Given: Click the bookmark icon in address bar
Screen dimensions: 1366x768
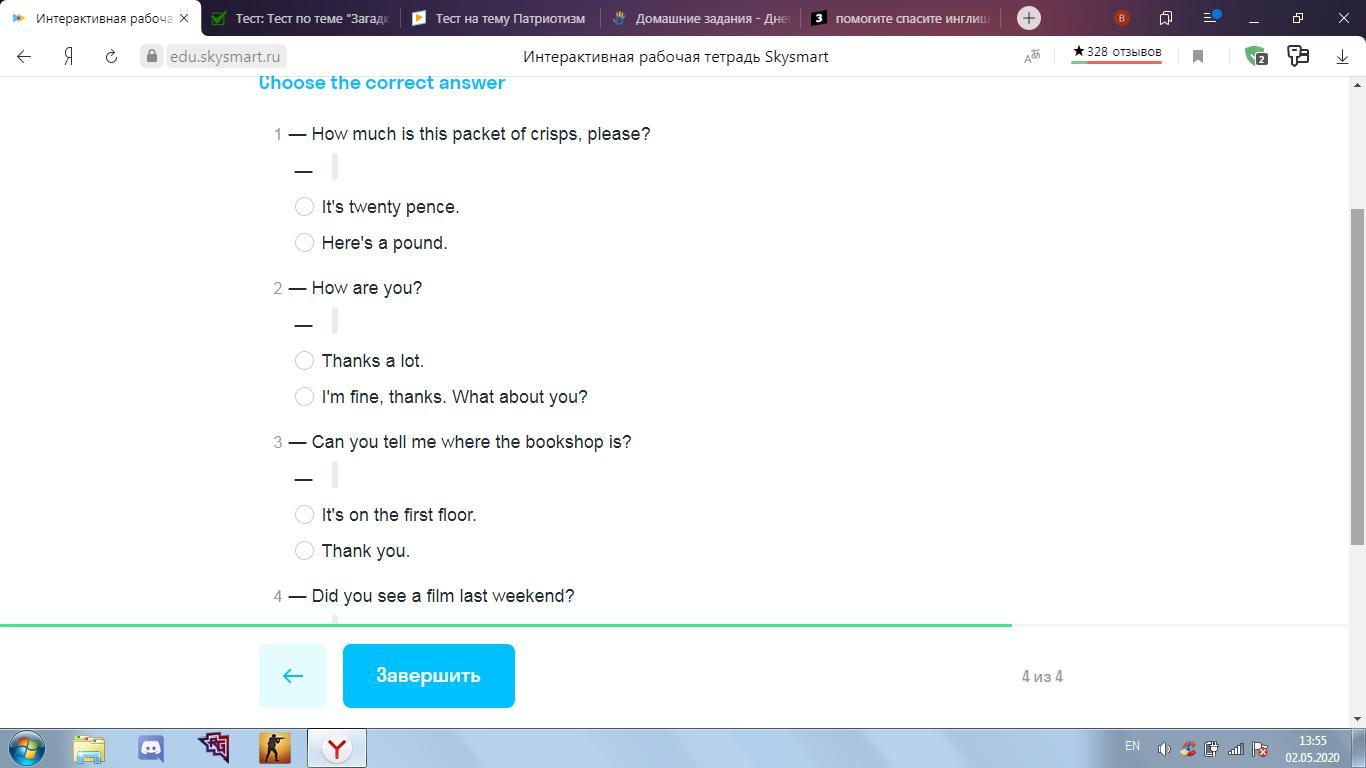Looking at the screenshot, I should click(1198, 57).
